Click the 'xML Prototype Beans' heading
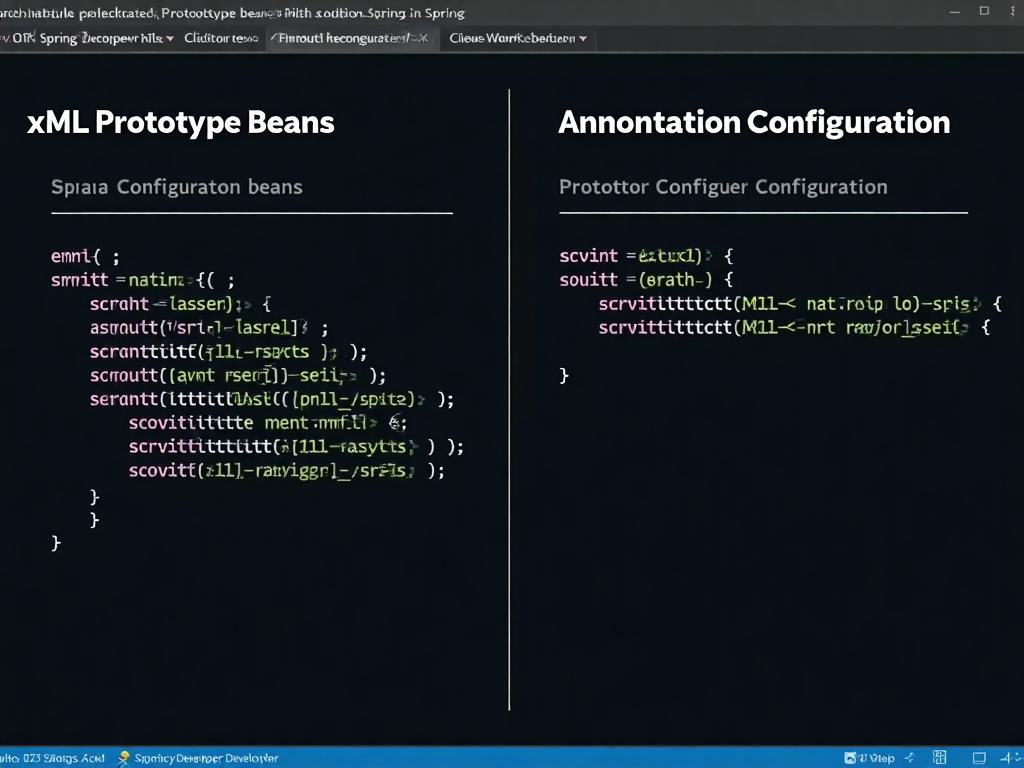The width and height of the screenshot is (1024, 768). pyautogui.click(x=181, y=123)
